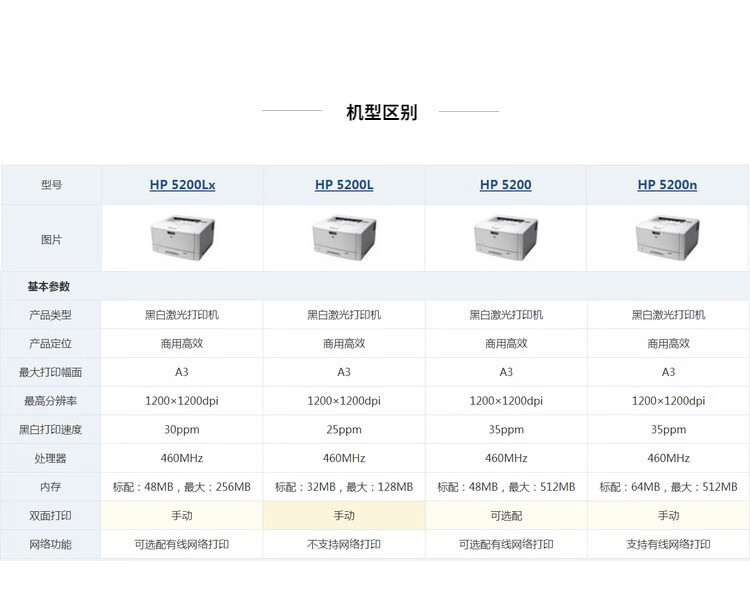Image resolution: width=750 pixels, height=604 pixels.
Task: Open the HP 5200n model link
Action: 667,185
